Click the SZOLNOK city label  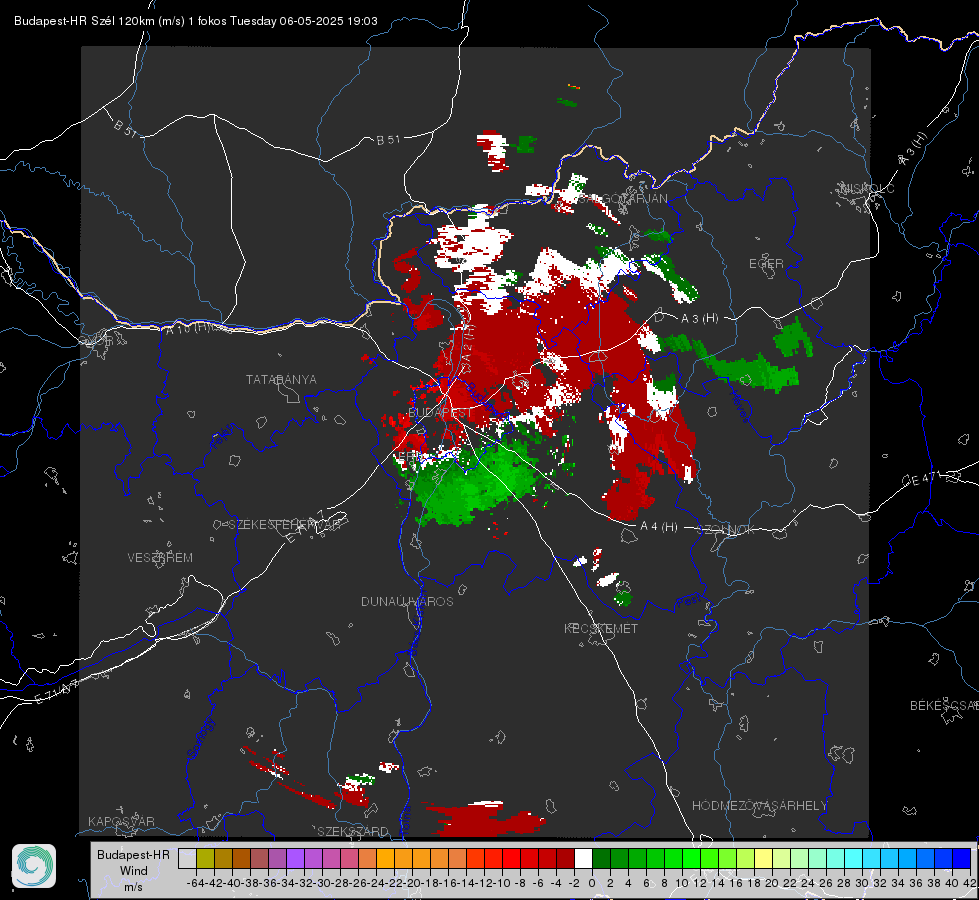tap(726, 530)
